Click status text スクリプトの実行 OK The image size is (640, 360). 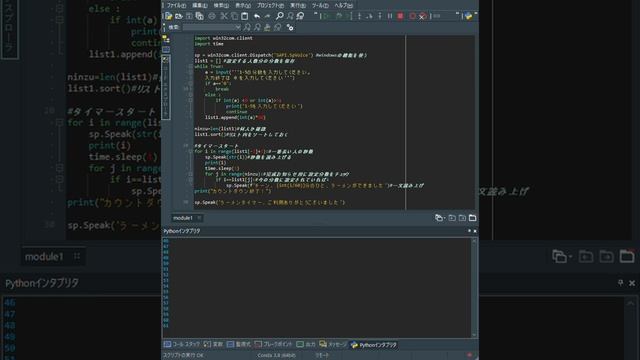(183, 355)
